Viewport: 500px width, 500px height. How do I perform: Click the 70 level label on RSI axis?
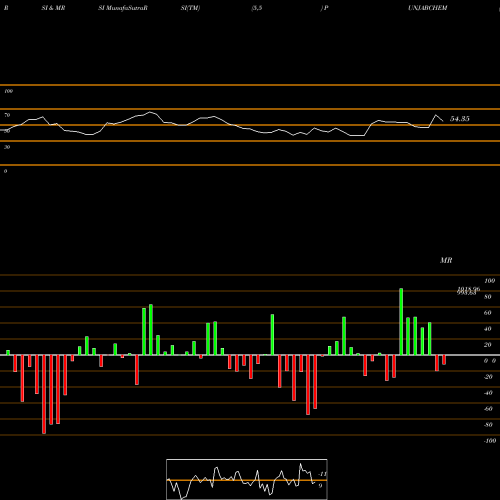coord(7,115)
